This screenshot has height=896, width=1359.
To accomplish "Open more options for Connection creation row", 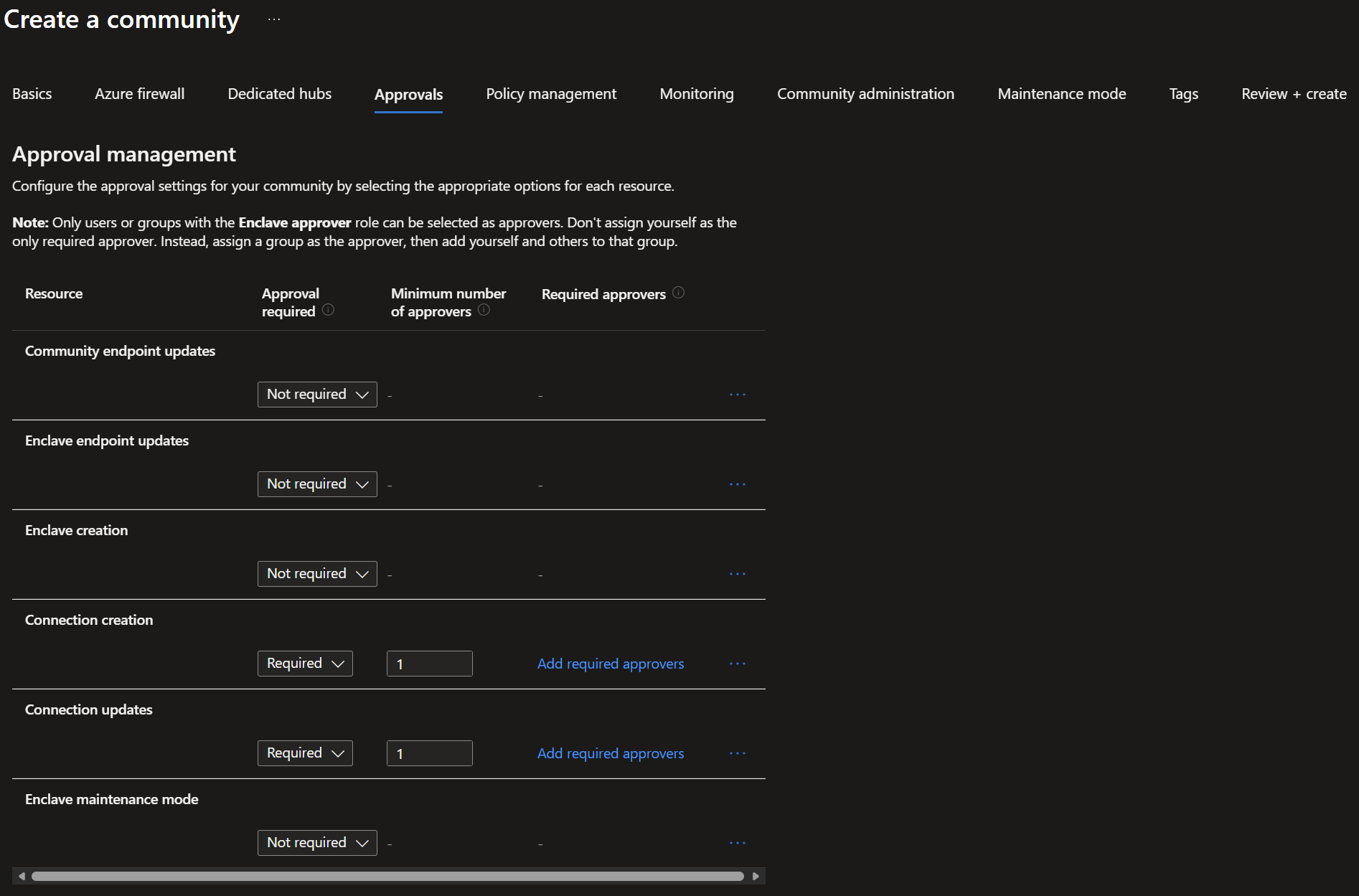I will [738, 664].
